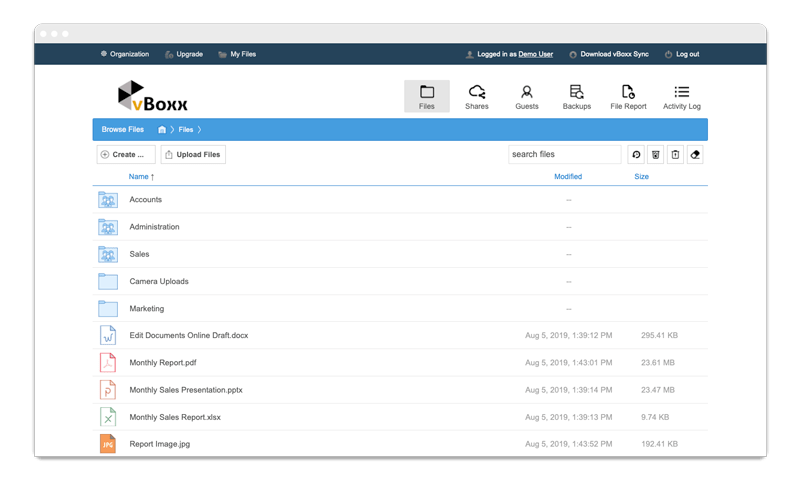800x492 pixels.
Task: Sort the list by Name column
Action: point(141,177)
